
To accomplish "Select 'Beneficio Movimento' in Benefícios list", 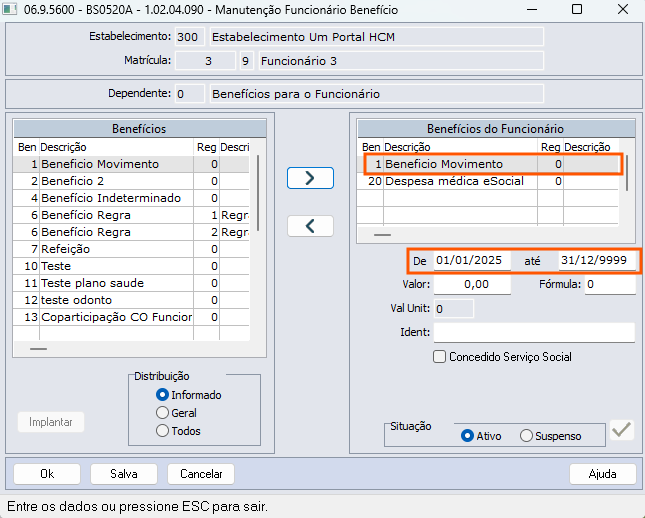I will pyautogui.click(x=131, y=164).
